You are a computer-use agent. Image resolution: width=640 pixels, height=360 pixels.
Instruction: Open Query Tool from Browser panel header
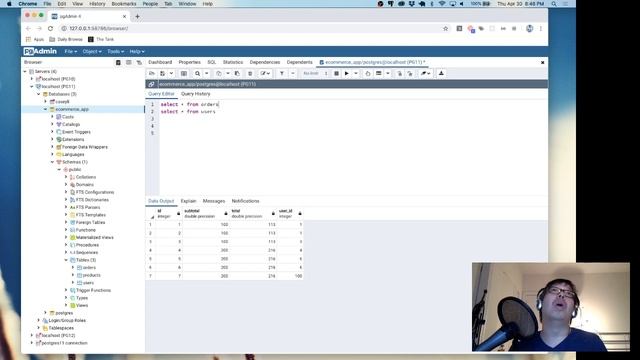click(x=118, y=62)
